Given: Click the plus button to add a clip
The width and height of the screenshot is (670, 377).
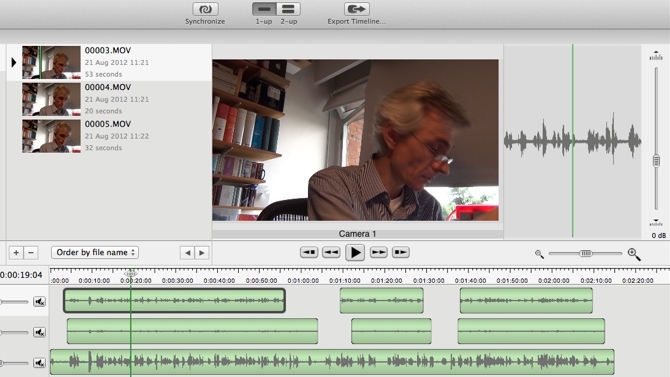Looking at the screenshot, I should (16, 253).
